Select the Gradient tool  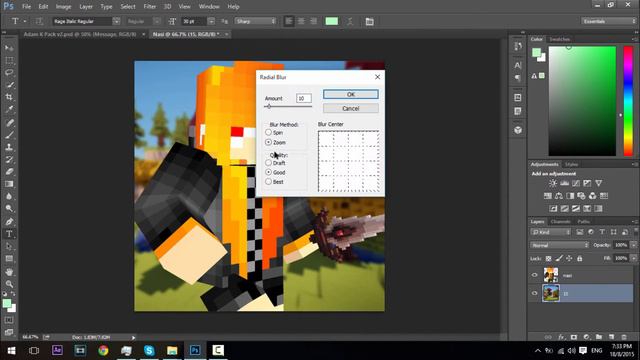(x=9, y=184)
